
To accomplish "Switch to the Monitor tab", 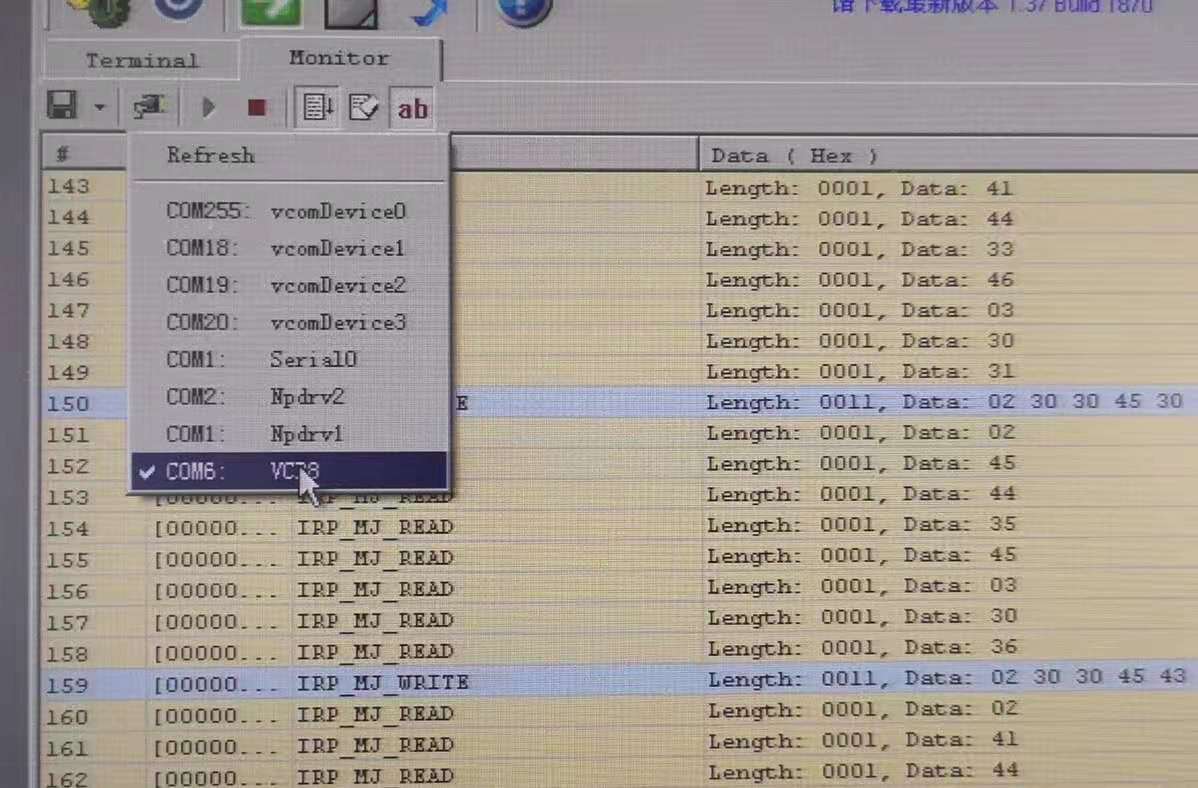I will [337, 58].
